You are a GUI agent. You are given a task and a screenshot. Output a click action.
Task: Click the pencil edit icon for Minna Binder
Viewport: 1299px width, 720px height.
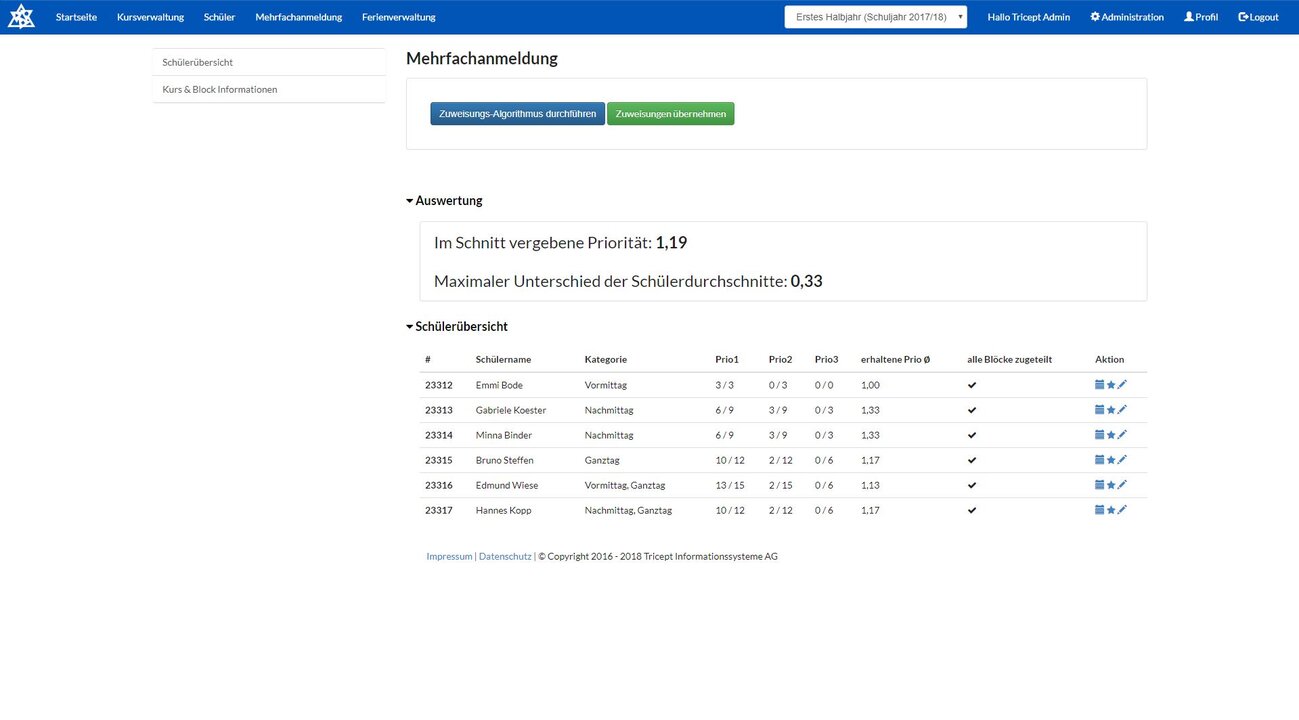coord(1122,434)
